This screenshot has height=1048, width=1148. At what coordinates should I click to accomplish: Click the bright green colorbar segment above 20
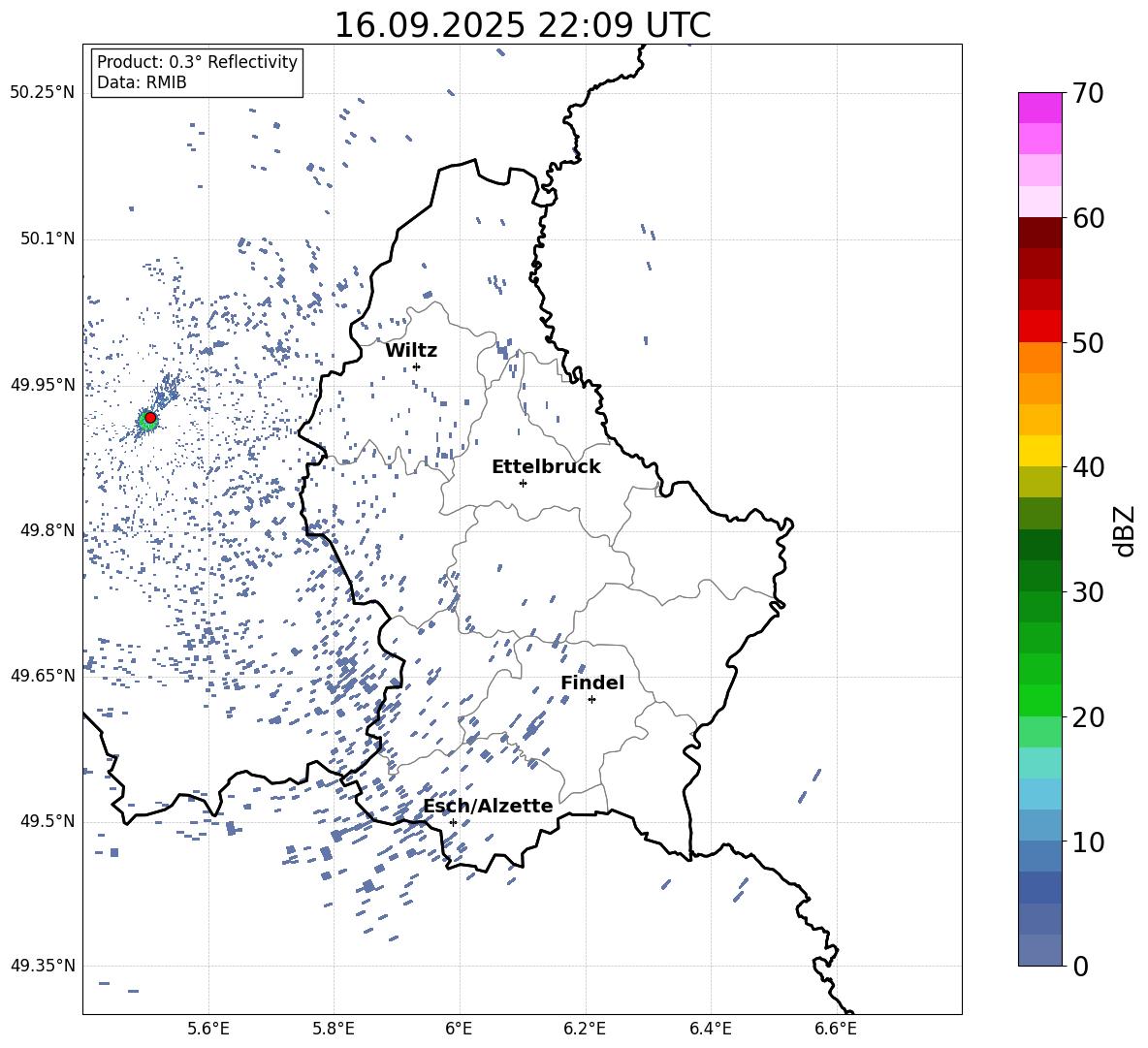coord(1039,700)
